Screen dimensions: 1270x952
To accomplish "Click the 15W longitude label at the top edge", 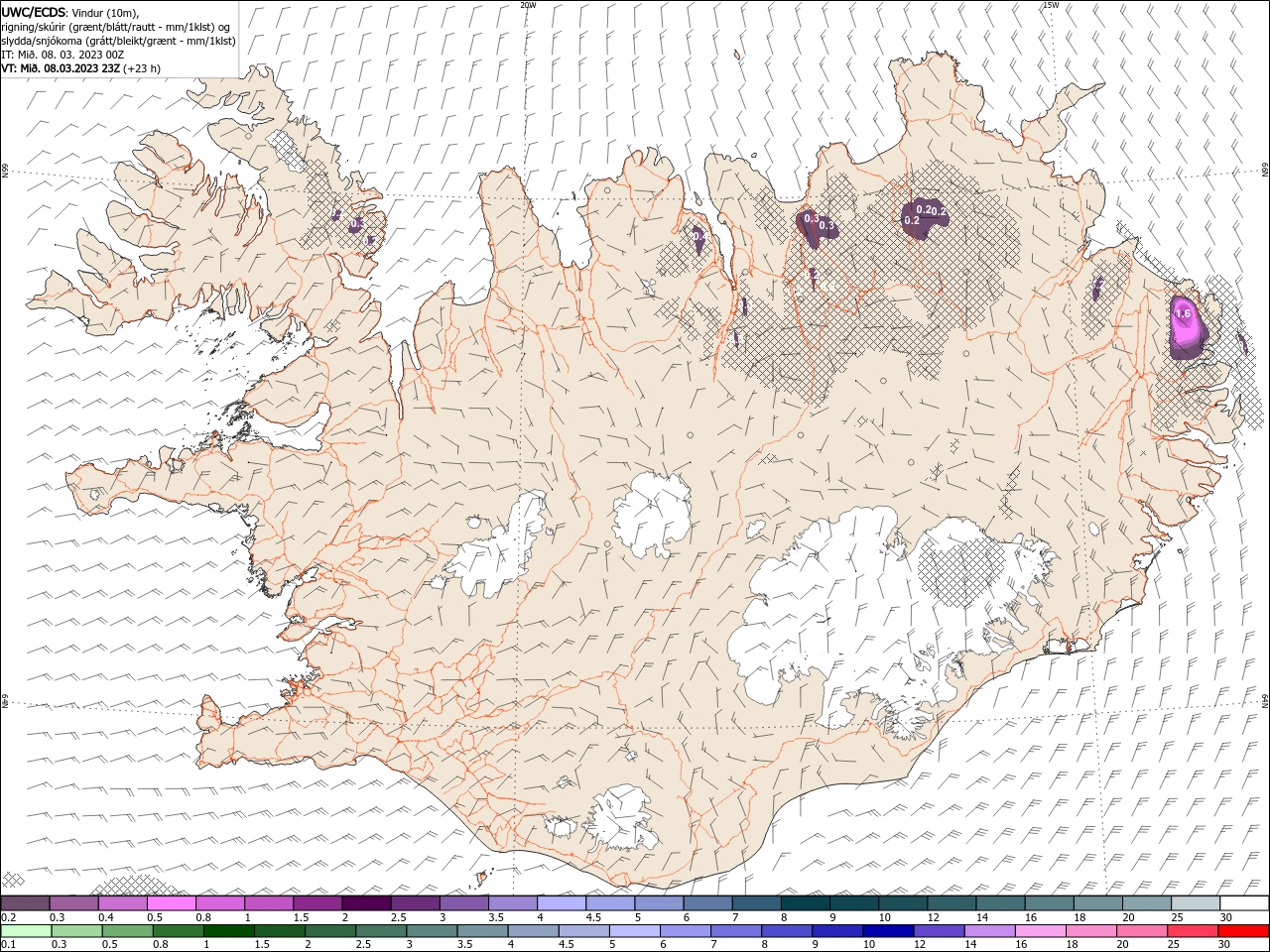I will pos(1051,5).
